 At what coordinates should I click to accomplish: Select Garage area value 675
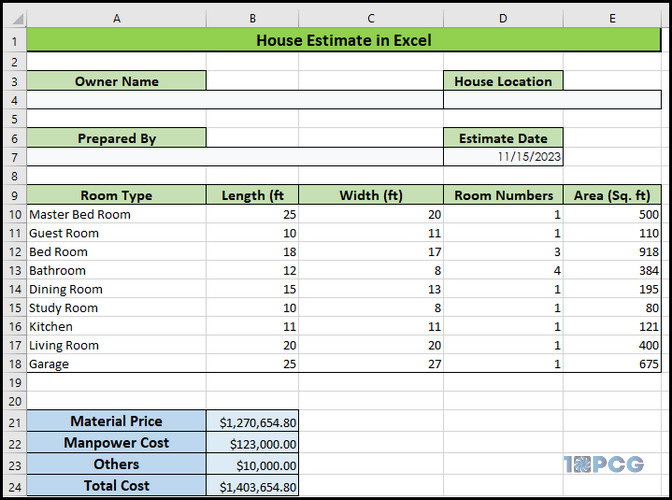(612, 364)
